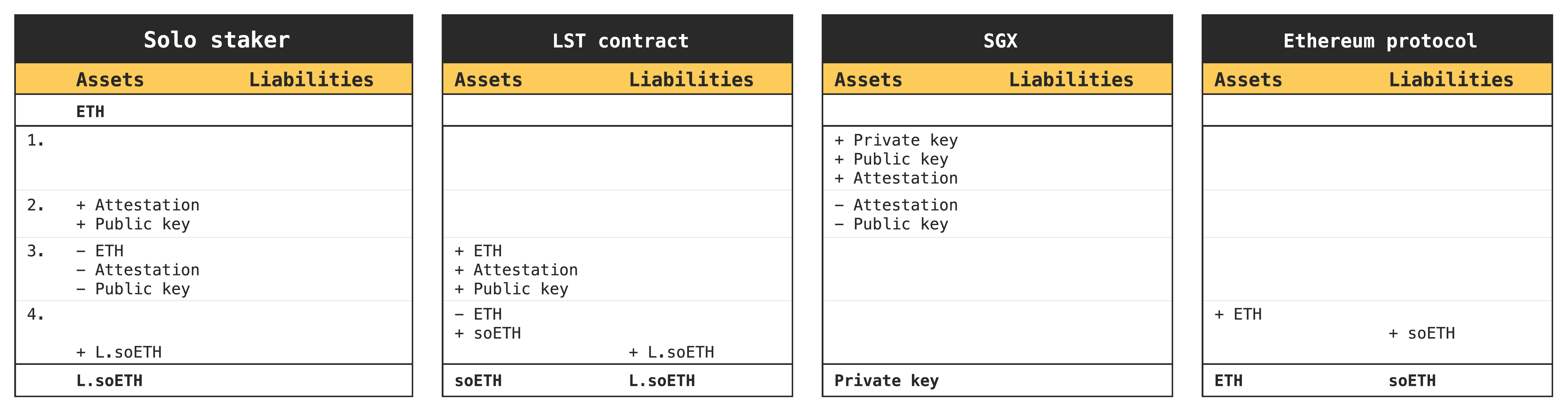Screen dimensions: 1568x412
Task: Click Liabilities column under LST contract
Action: click(x=691, y=80)
